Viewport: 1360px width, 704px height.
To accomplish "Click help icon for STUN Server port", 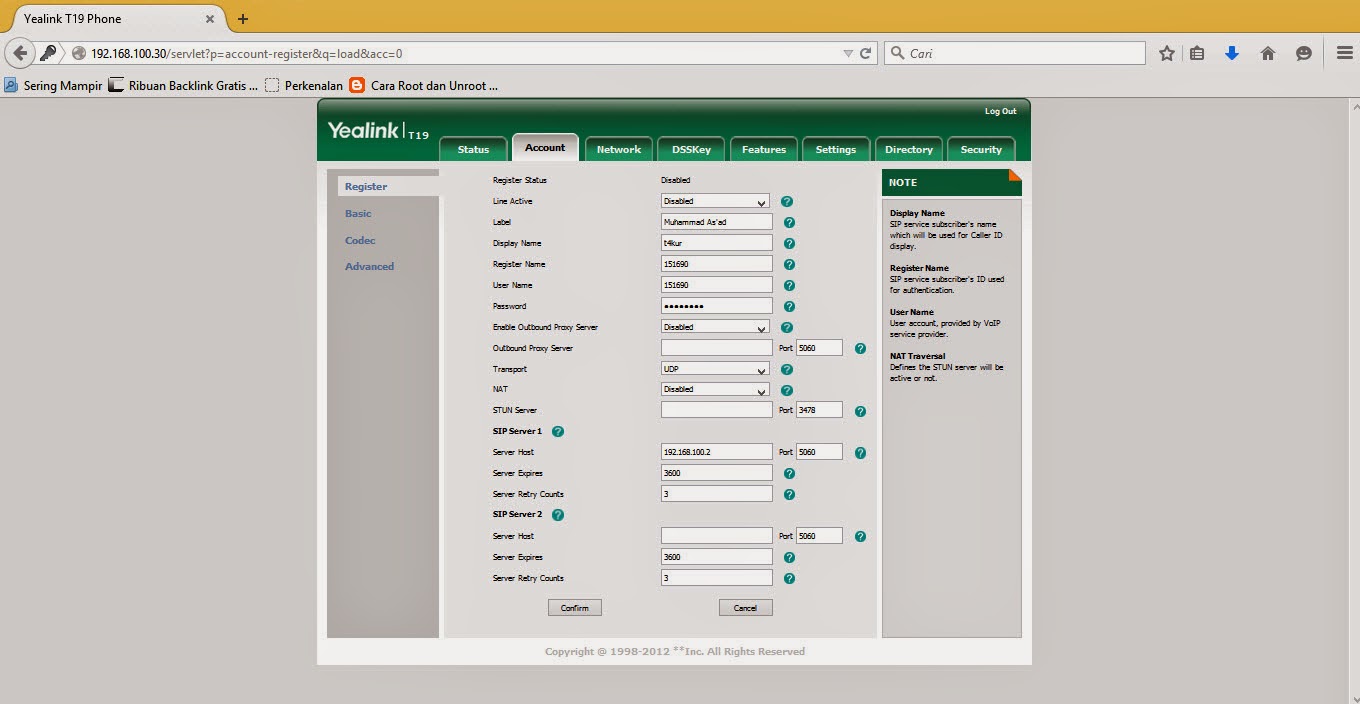I will (x=860, y=411).
